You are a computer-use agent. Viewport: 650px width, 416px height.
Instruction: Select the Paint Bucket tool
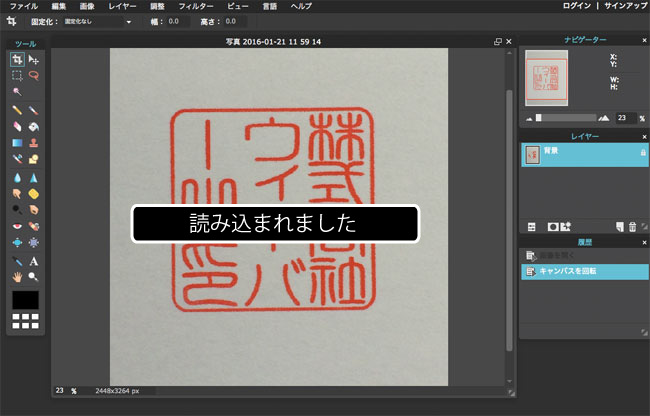34,126
